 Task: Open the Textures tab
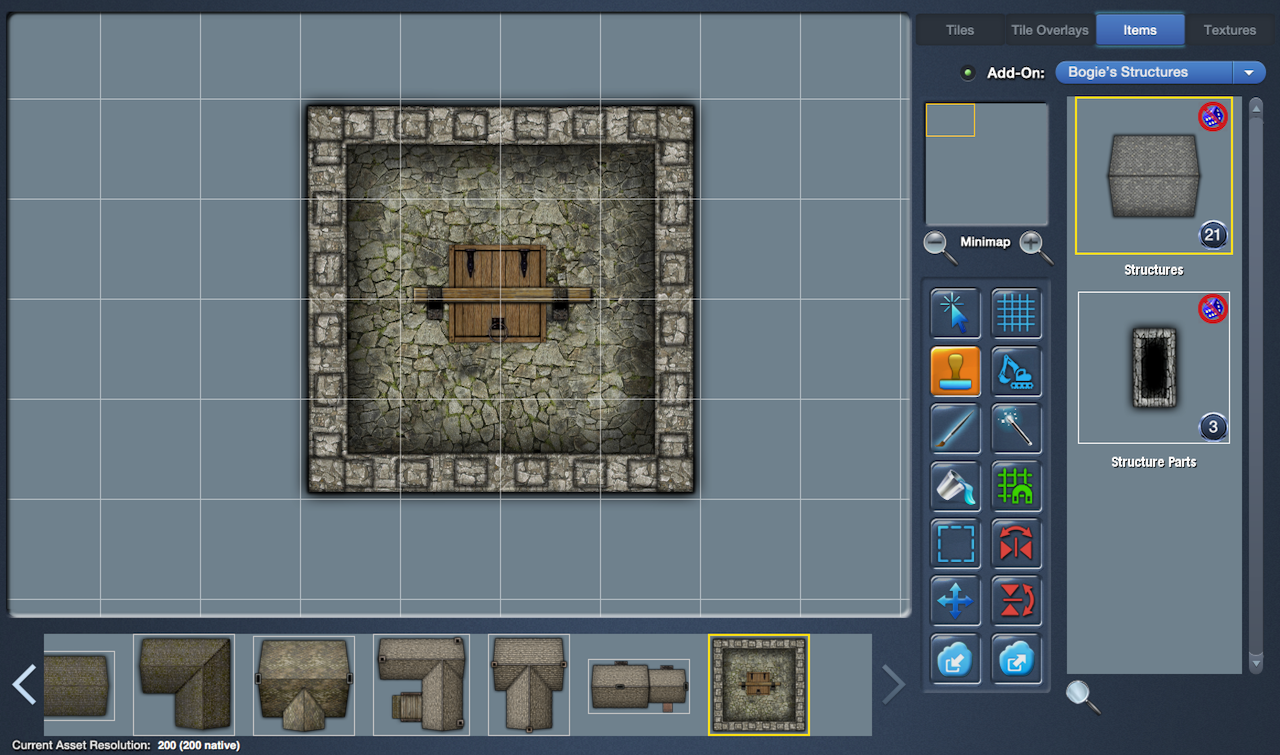tap(1229, 30)
